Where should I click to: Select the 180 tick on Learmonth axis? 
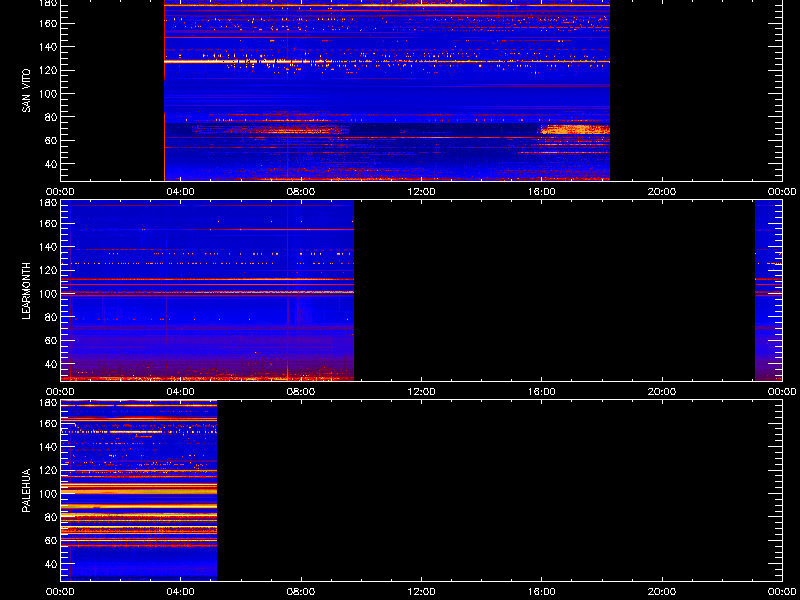point(49,203)
